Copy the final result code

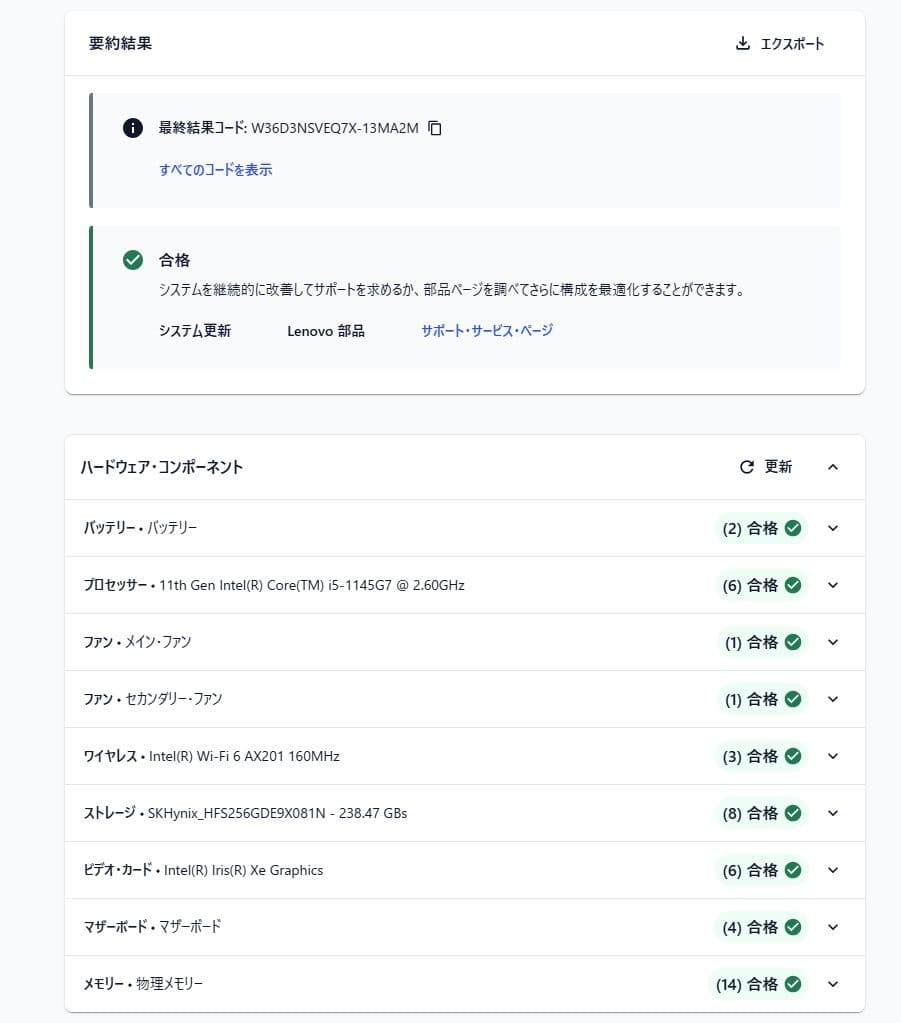pyautogui.click(x=435, y=128)
